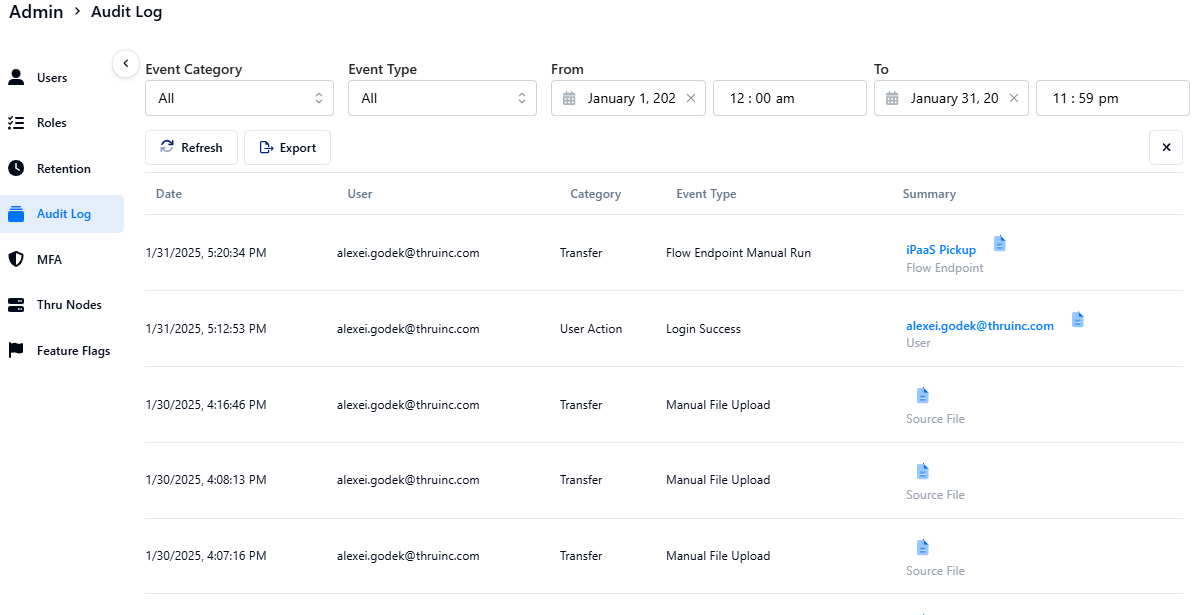Refresh the audit log list
The width and height of the screenshot is (1196, 615).
(x=191, y=148)
